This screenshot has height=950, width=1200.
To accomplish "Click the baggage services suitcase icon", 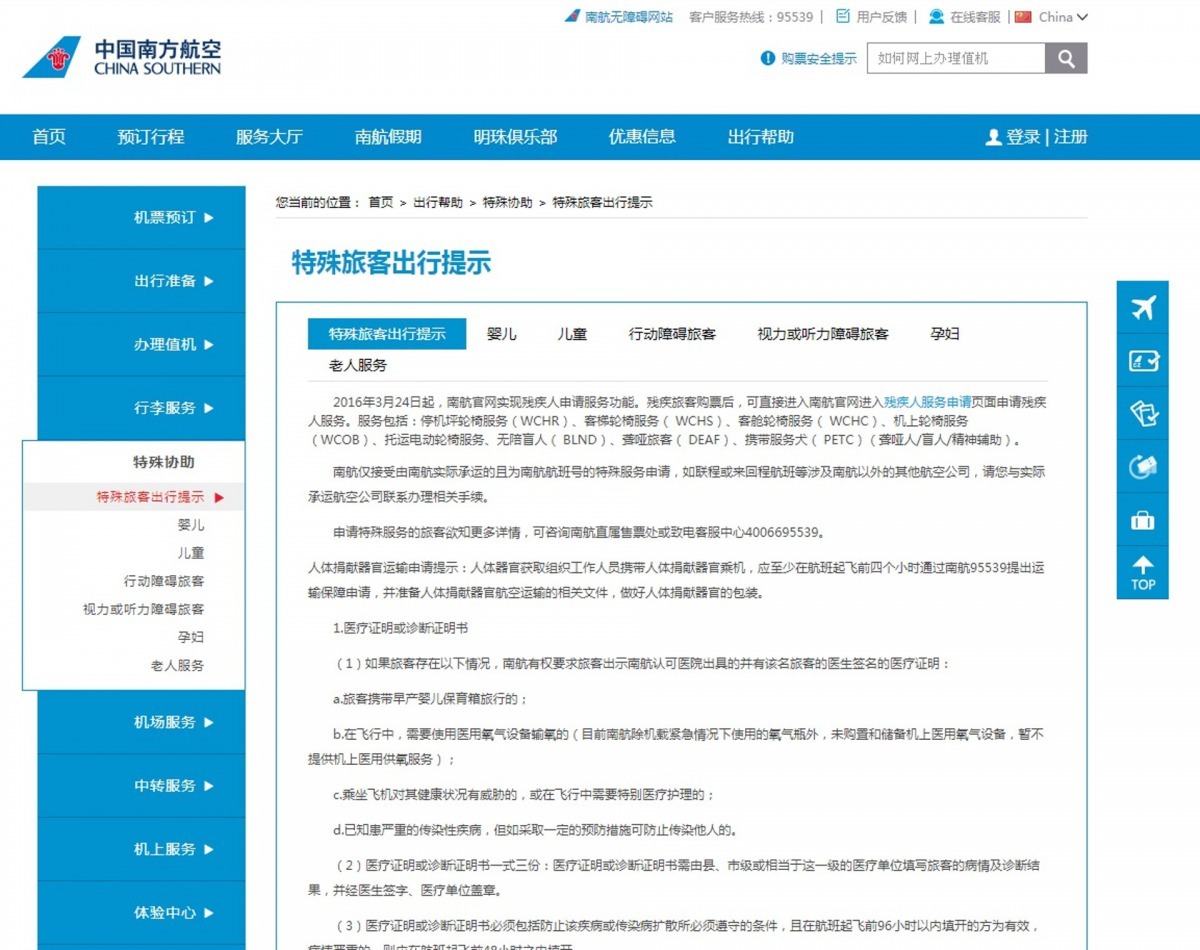I will click(1142, 519).
